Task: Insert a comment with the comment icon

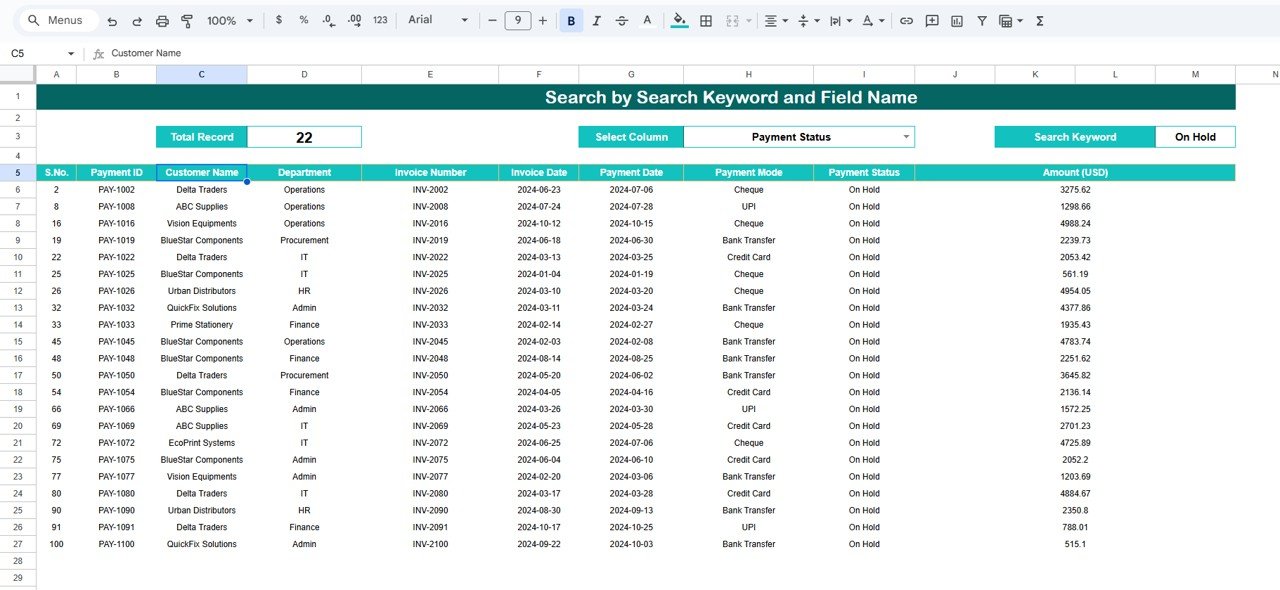Action: click(x=932, y=20)
